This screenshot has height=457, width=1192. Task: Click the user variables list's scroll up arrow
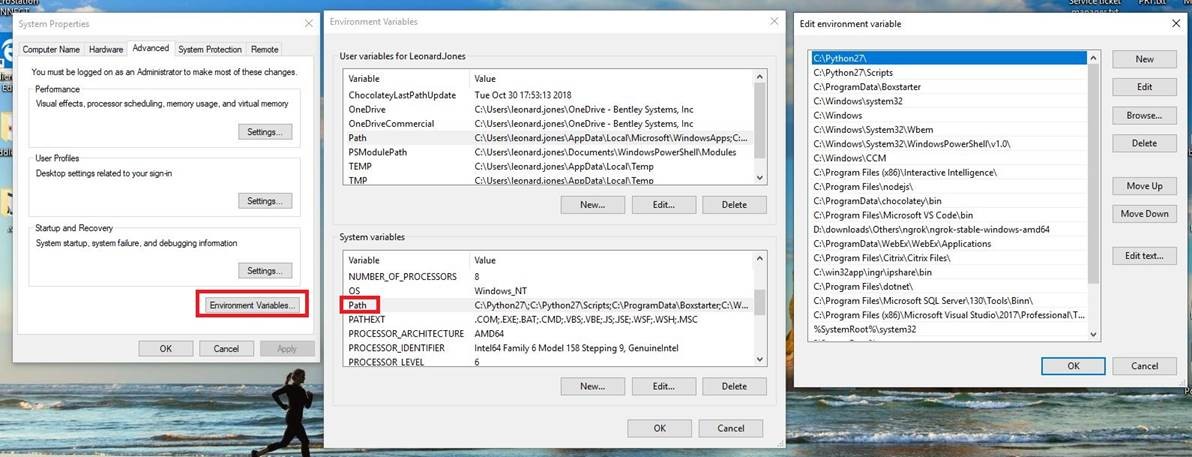759,78
